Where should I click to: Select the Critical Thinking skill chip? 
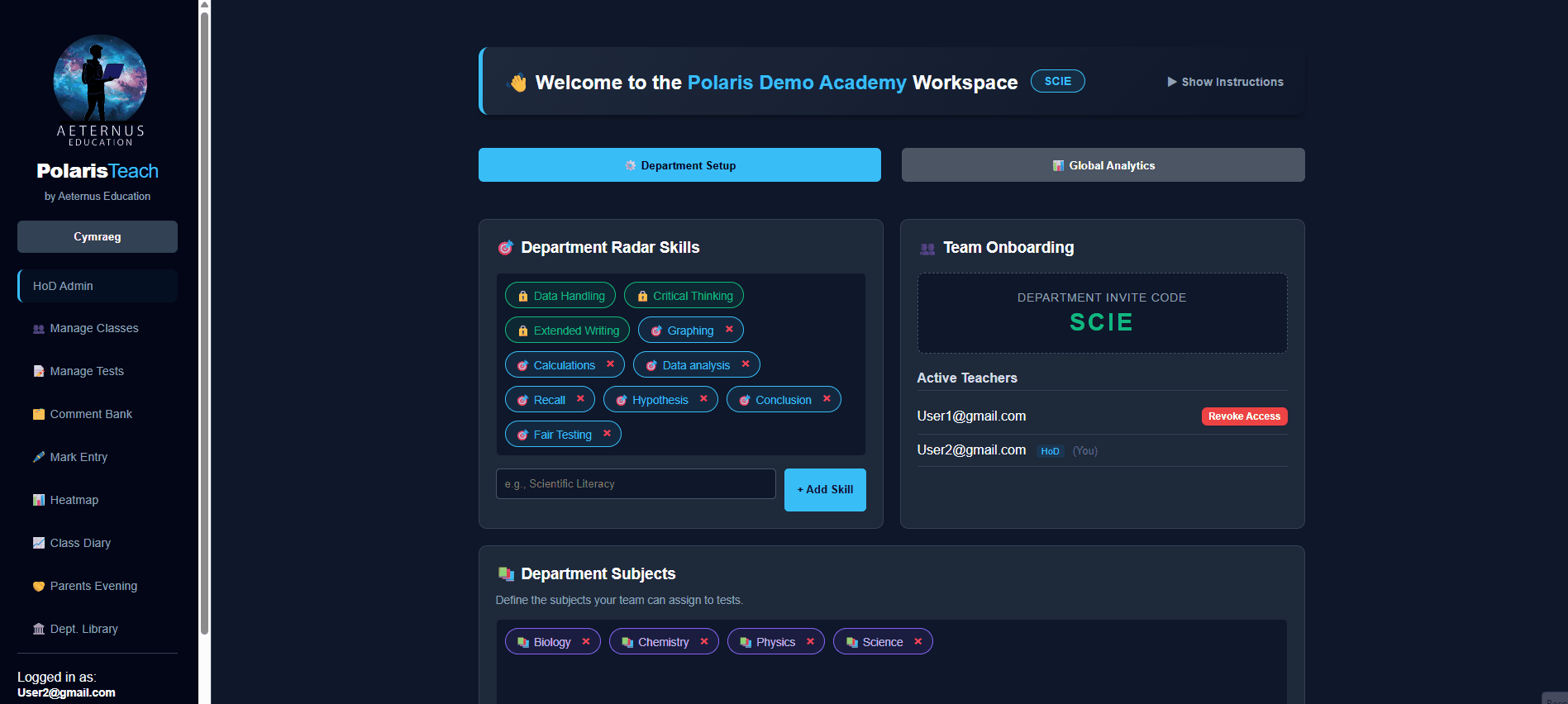[684, 296]
